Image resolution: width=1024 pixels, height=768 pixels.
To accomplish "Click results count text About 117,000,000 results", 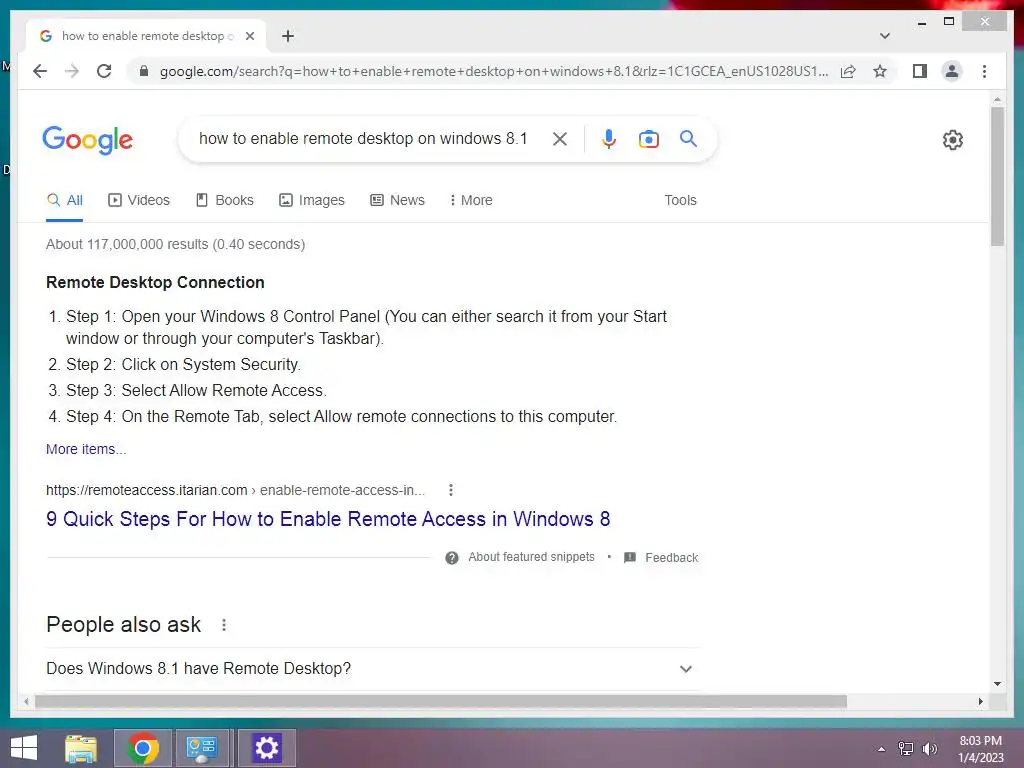I will [x=176, y=244].
